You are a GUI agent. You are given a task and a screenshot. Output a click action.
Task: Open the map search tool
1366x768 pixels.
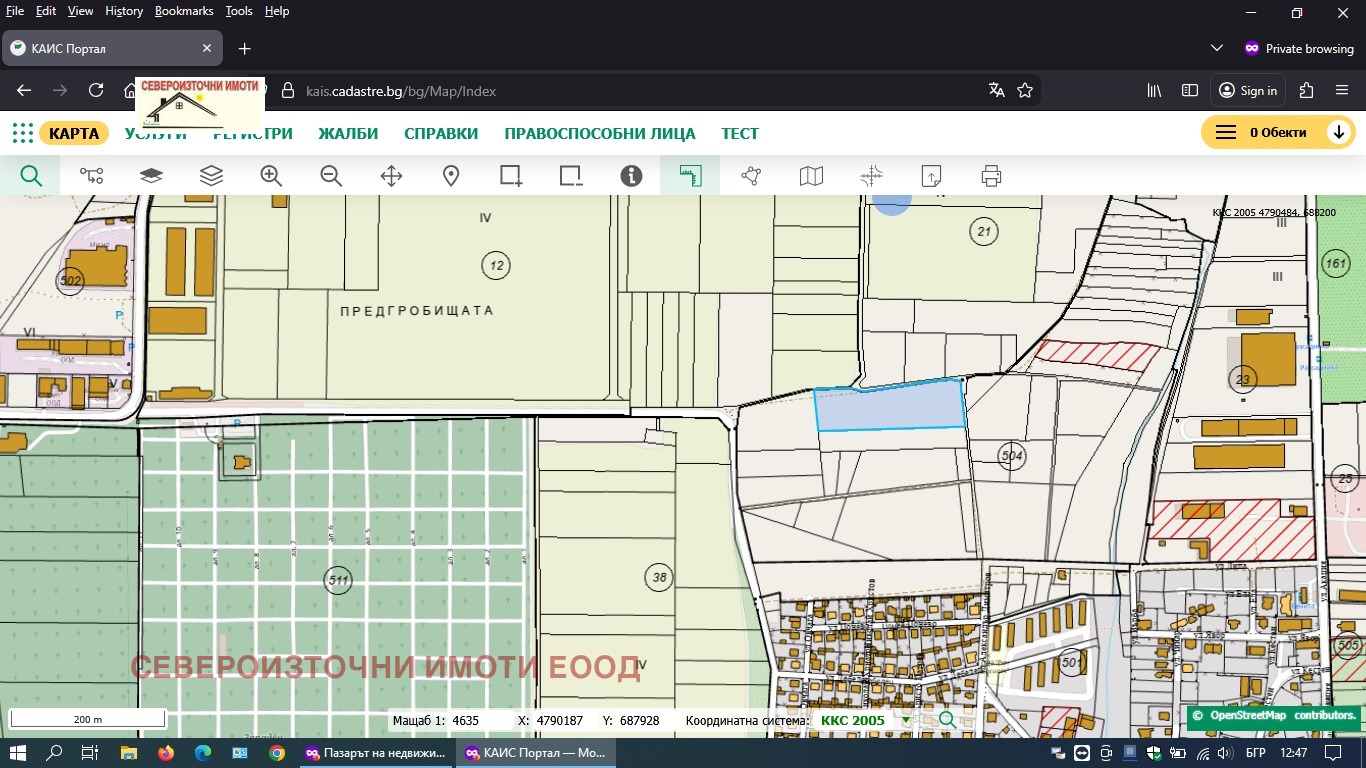pyautogui.click(x=31, y=176)
